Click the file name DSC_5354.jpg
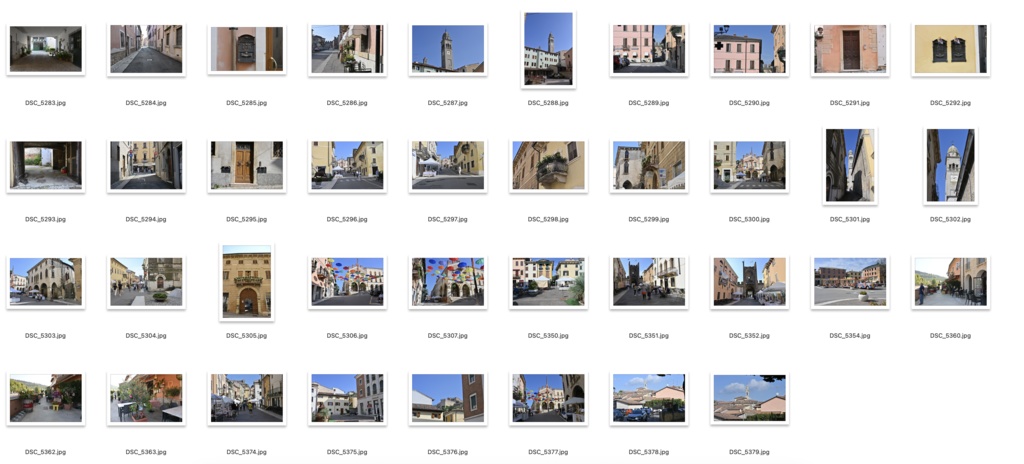Image resolution: width=1024 pixels, height=464 pixels. click(850, 336)
